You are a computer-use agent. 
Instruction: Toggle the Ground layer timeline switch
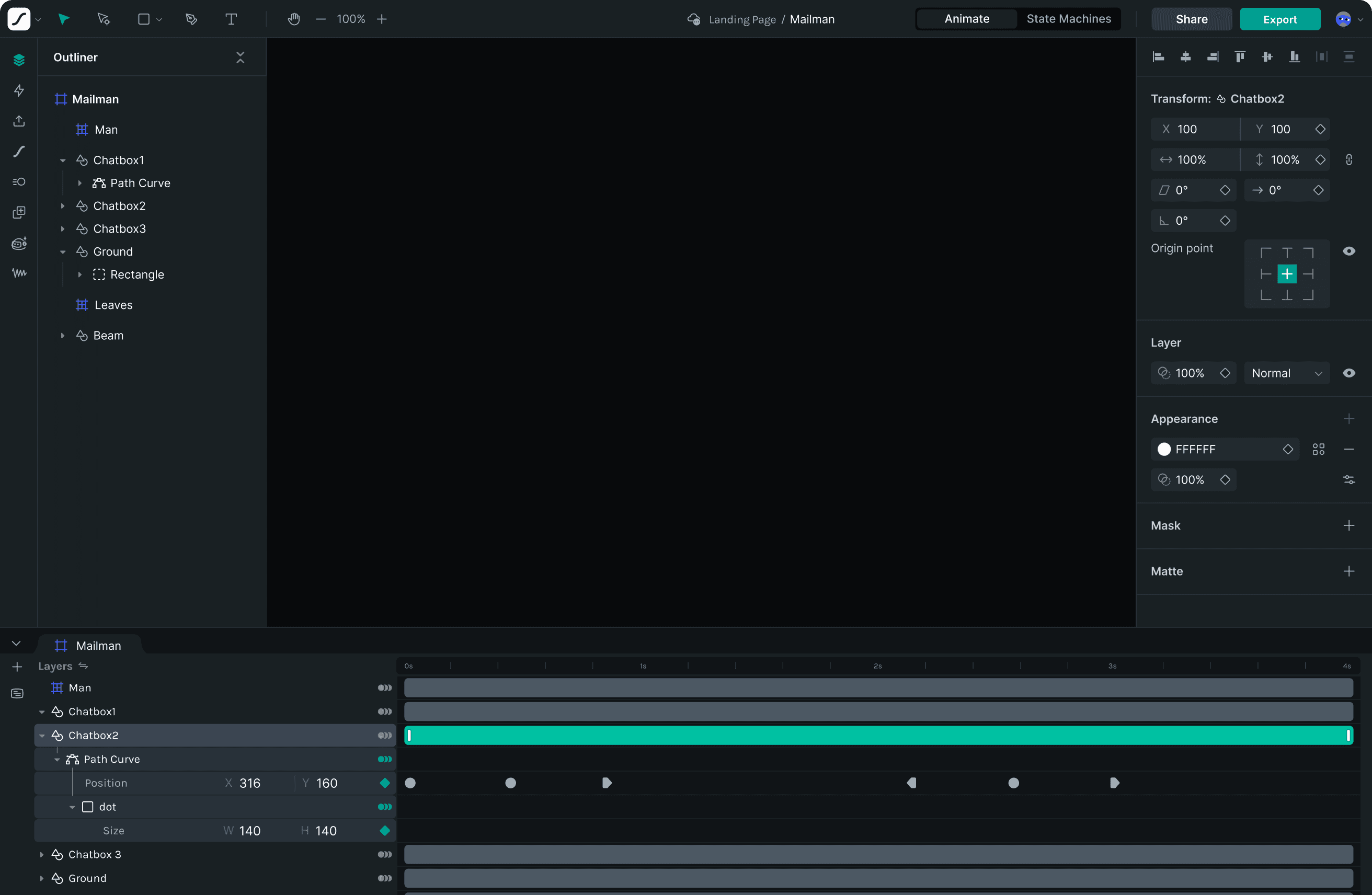pos(384,879)
